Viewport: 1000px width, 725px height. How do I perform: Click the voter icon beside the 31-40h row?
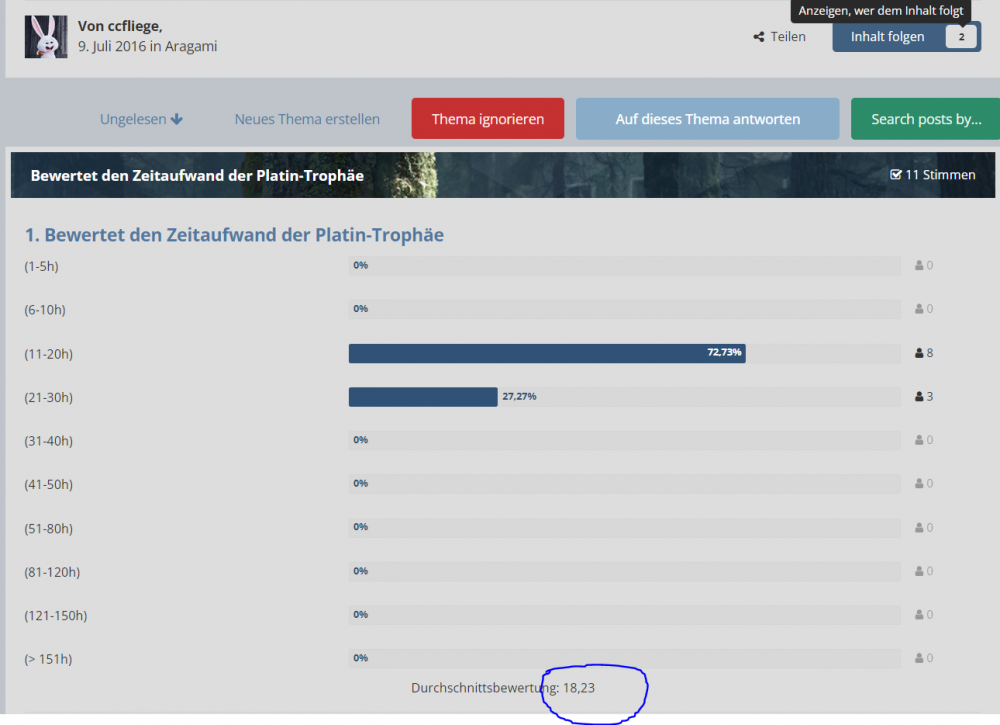coord(920,440)
